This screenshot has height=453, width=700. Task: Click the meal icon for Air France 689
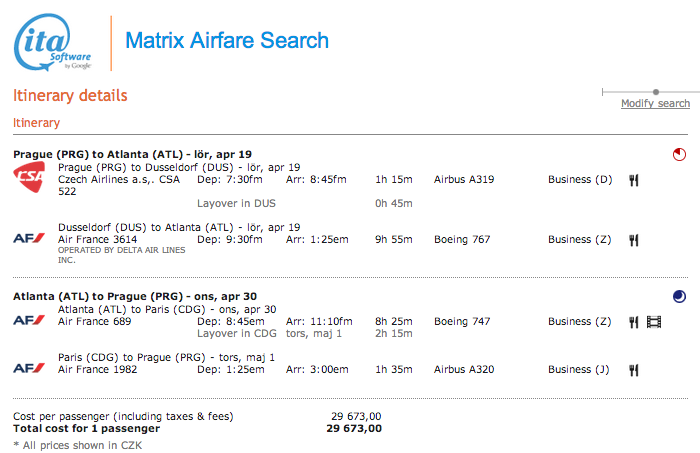pos(633,322)
